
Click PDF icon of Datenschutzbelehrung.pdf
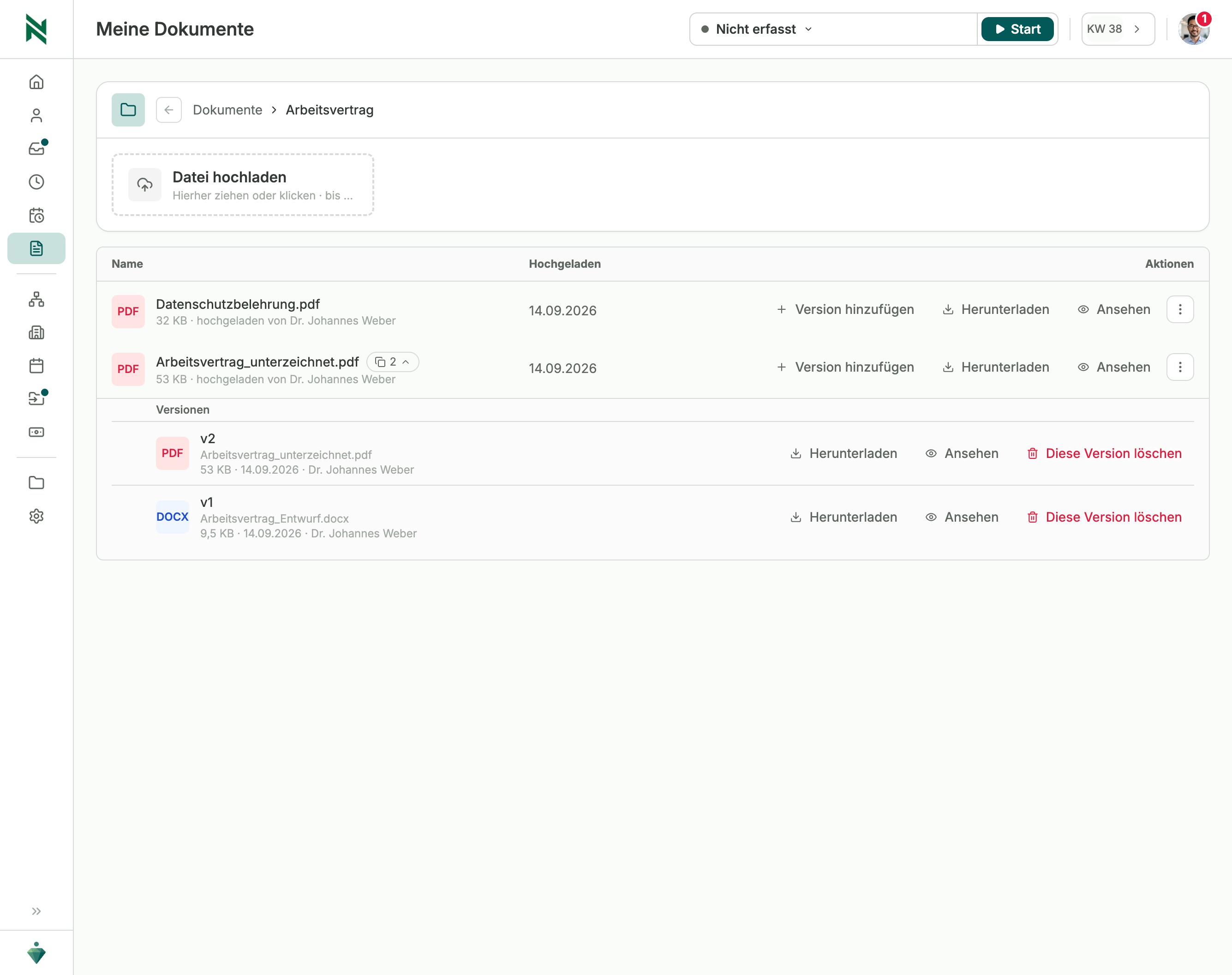coord(128,312)
